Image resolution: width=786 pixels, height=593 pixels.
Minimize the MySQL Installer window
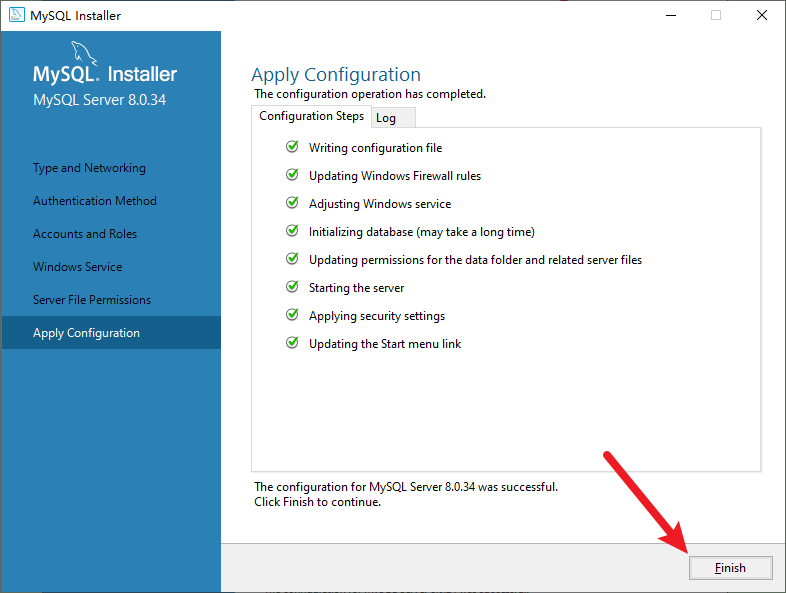pyautogui.click(x=671, y=16)
